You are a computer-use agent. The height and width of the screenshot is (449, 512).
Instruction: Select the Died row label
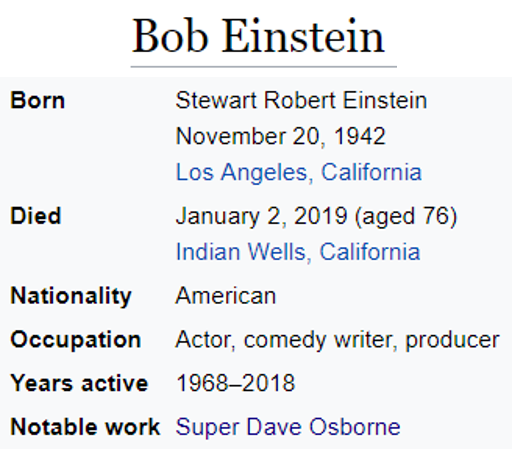(36, 216)
